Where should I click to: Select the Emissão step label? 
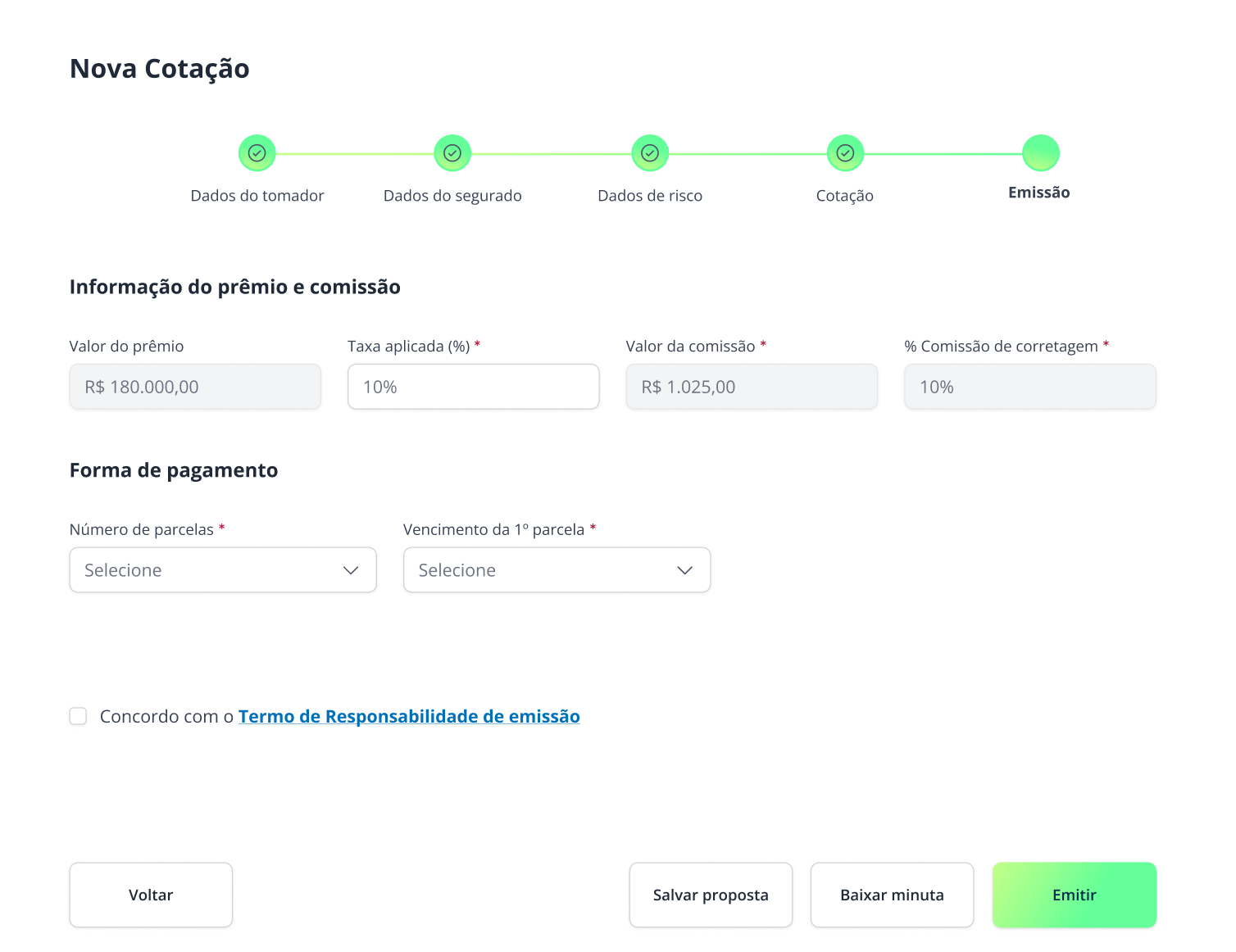[1039, 193]
